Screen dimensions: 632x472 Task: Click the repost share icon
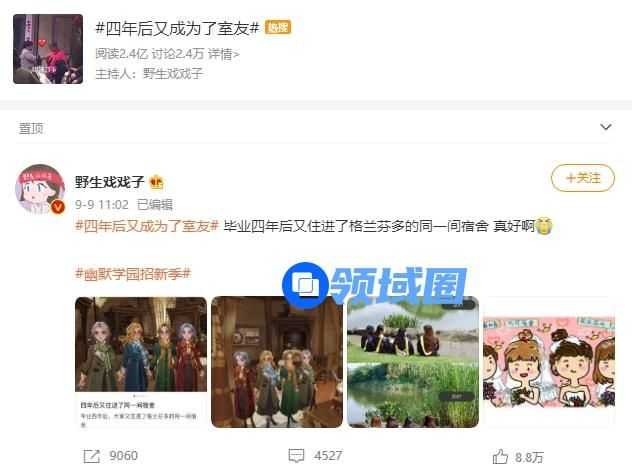coord(91,456)
